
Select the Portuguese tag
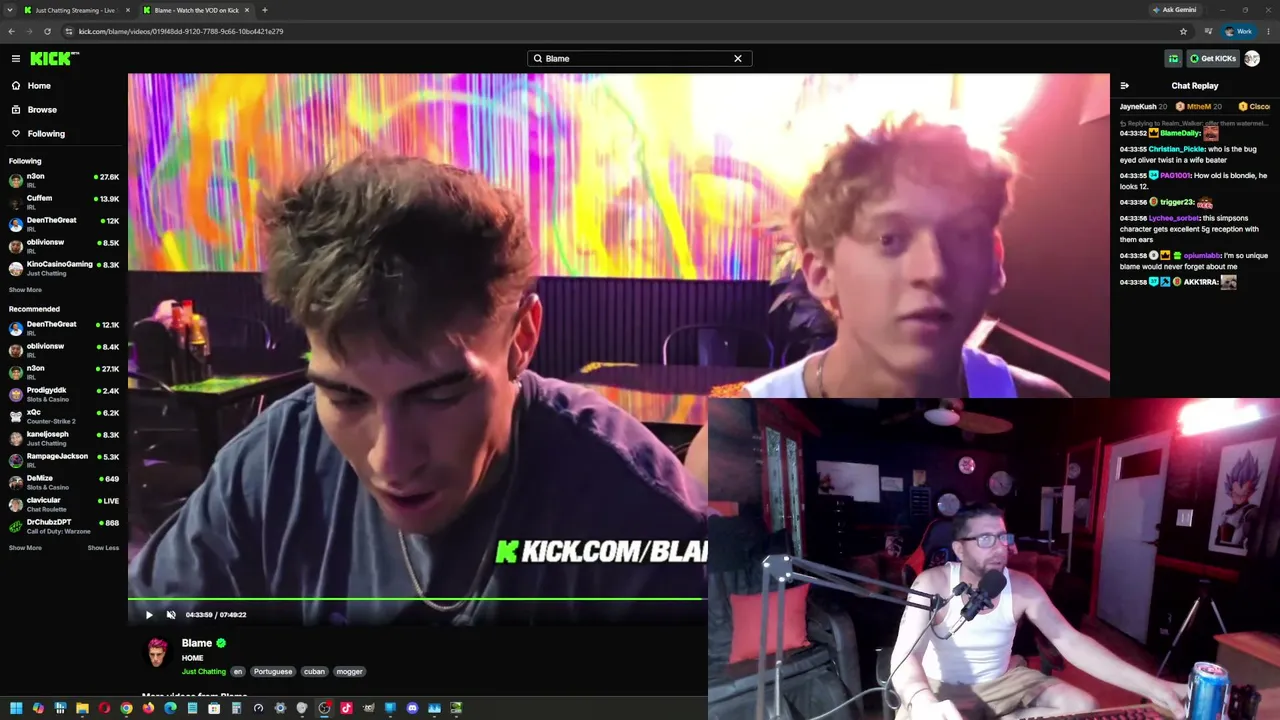273,672
